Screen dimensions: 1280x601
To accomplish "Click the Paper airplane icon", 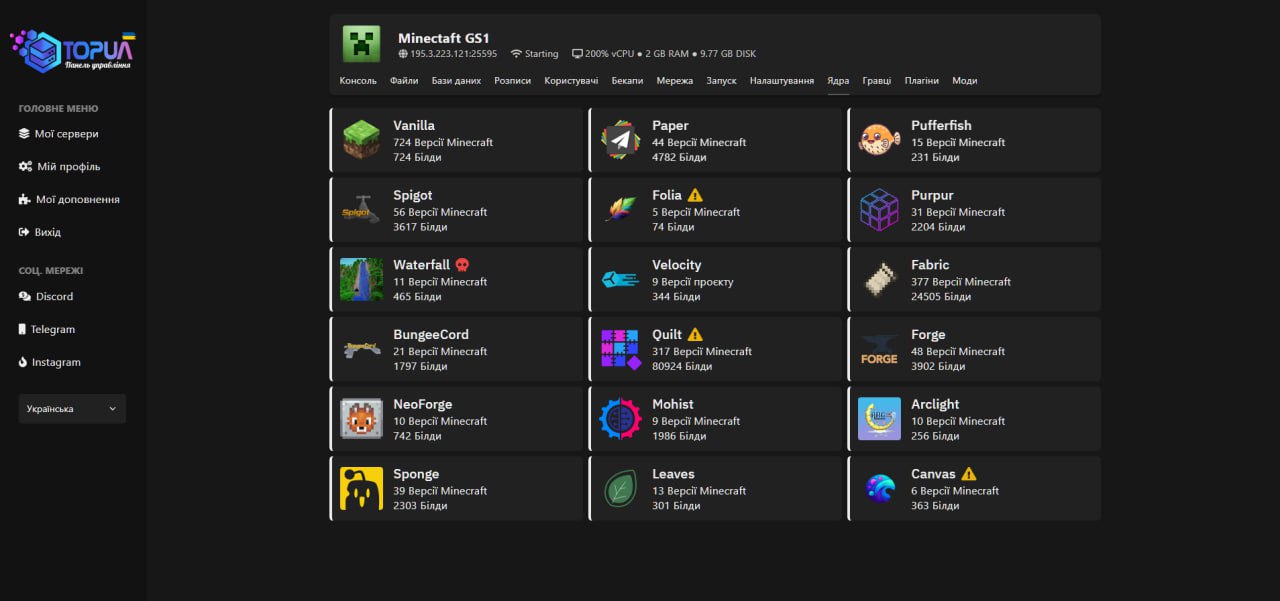I will click(620, 140).
